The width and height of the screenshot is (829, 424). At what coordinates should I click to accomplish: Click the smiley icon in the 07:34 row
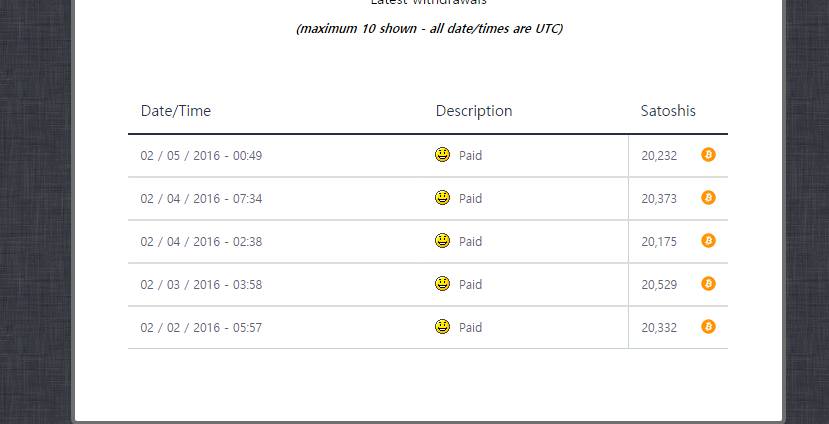(x=443, y=198)
